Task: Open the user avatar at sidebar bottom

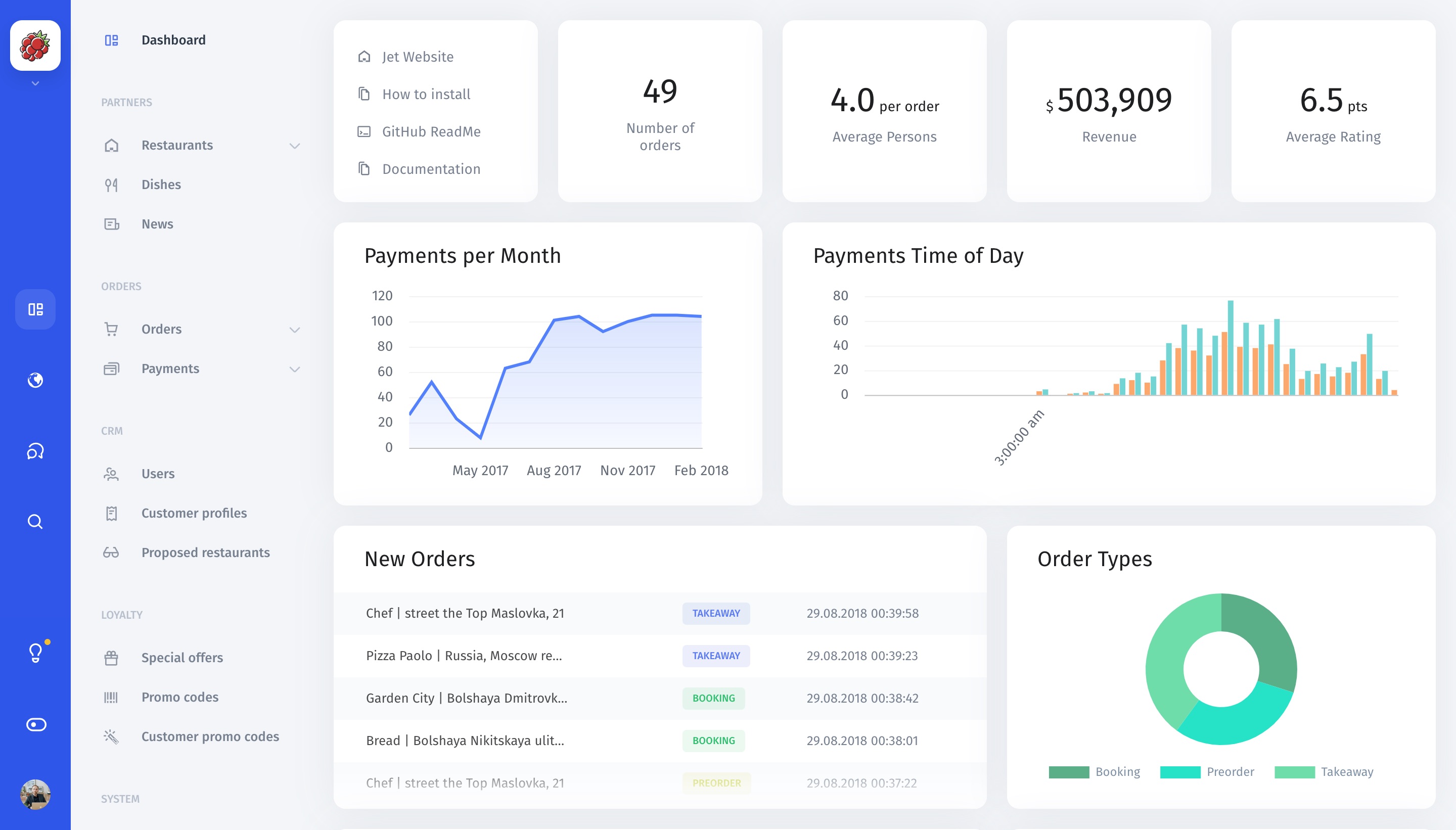Action: [35, 794]
